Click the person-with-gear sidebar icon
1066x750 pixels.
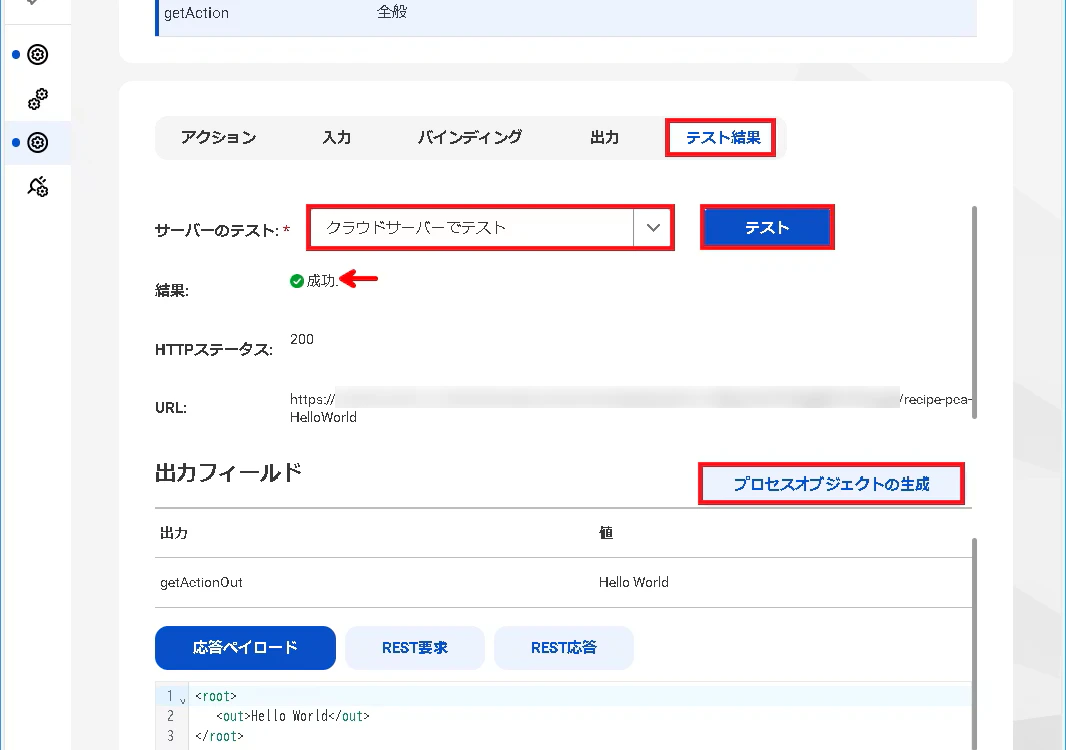[x=37, y=186]
